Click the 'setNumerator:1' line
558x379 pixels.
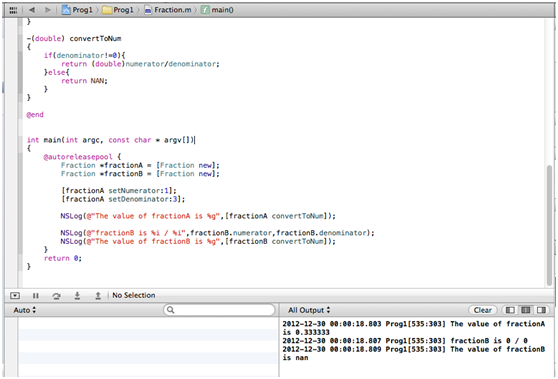pos(119,191)
